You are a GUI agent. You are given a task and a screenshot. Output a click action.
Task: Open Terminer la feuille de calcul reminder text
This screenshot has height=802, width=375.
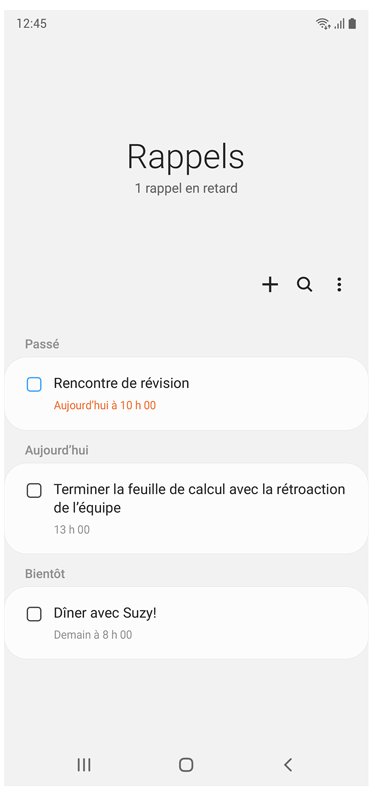(x=200, y=499)
